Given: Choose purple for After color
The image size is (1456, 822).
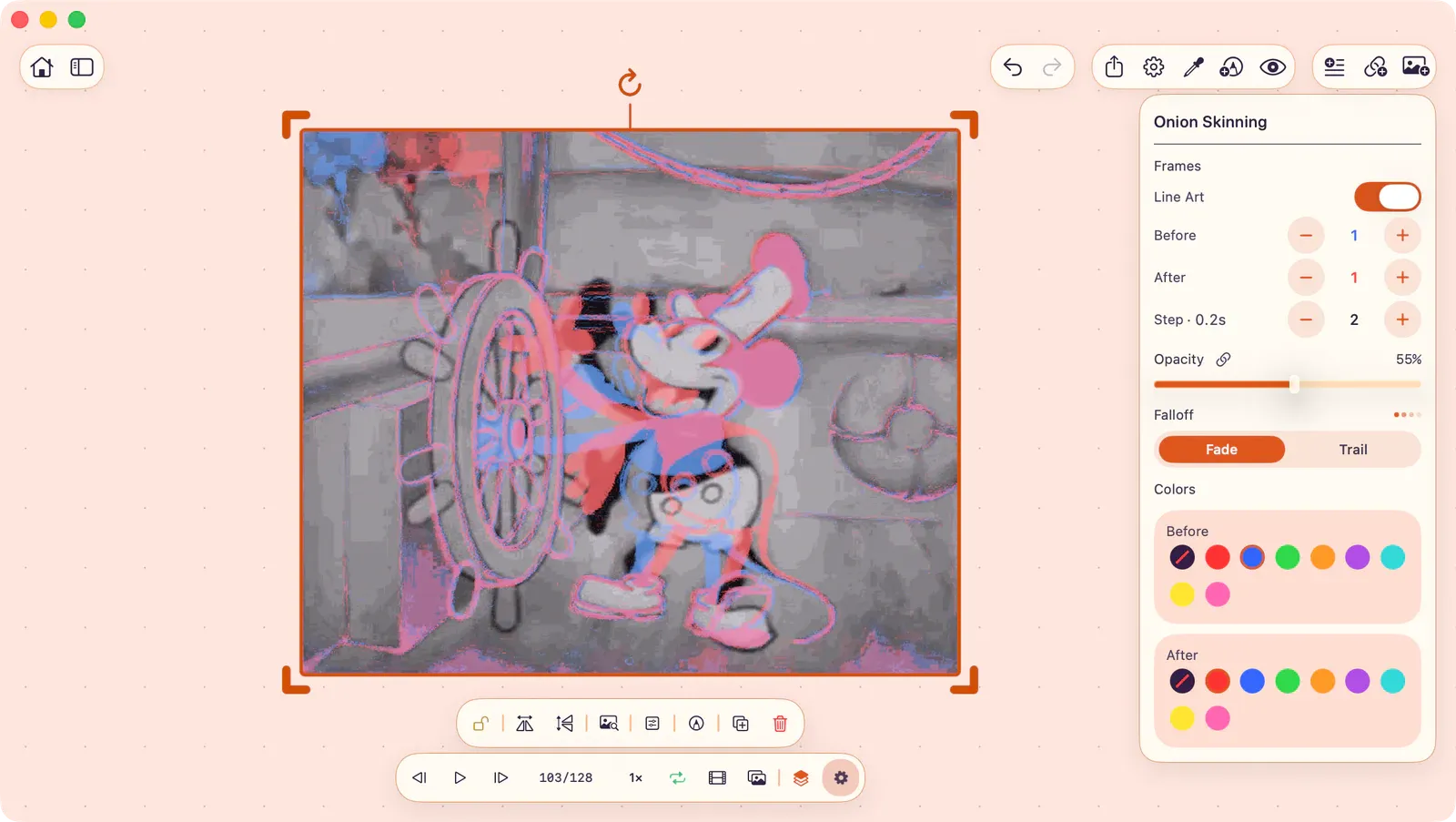Looking at the screenshot, I should click(1358, 681).
